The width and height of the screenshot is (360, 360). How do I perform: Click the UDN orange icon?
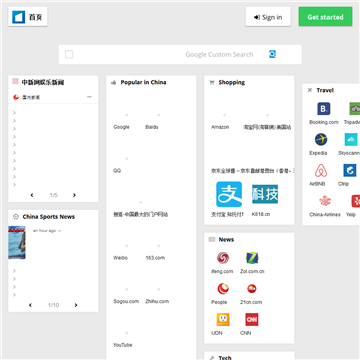223,319
